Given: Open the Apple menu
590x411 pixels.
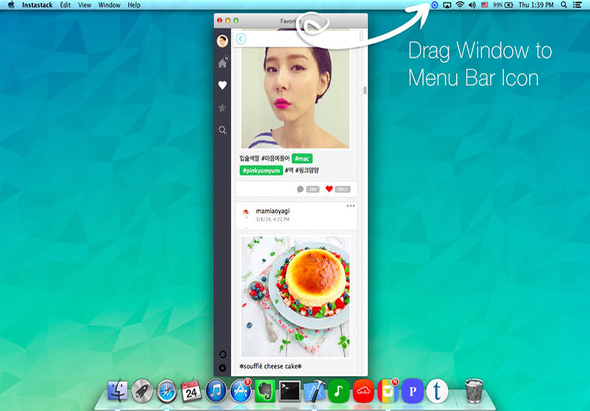Looking at the screenshot, I should point(11,5).
